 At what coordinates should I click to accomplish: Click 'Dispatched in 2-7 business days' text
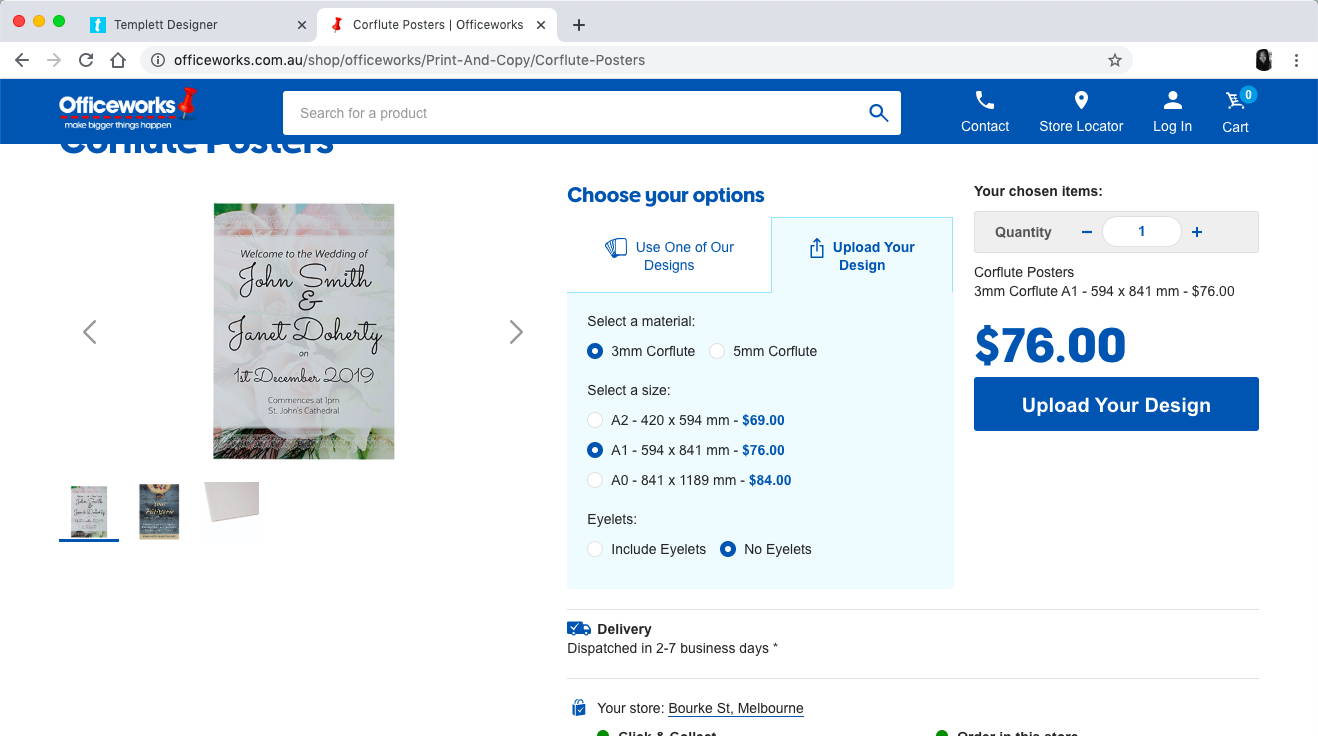[x=672, y=648]
